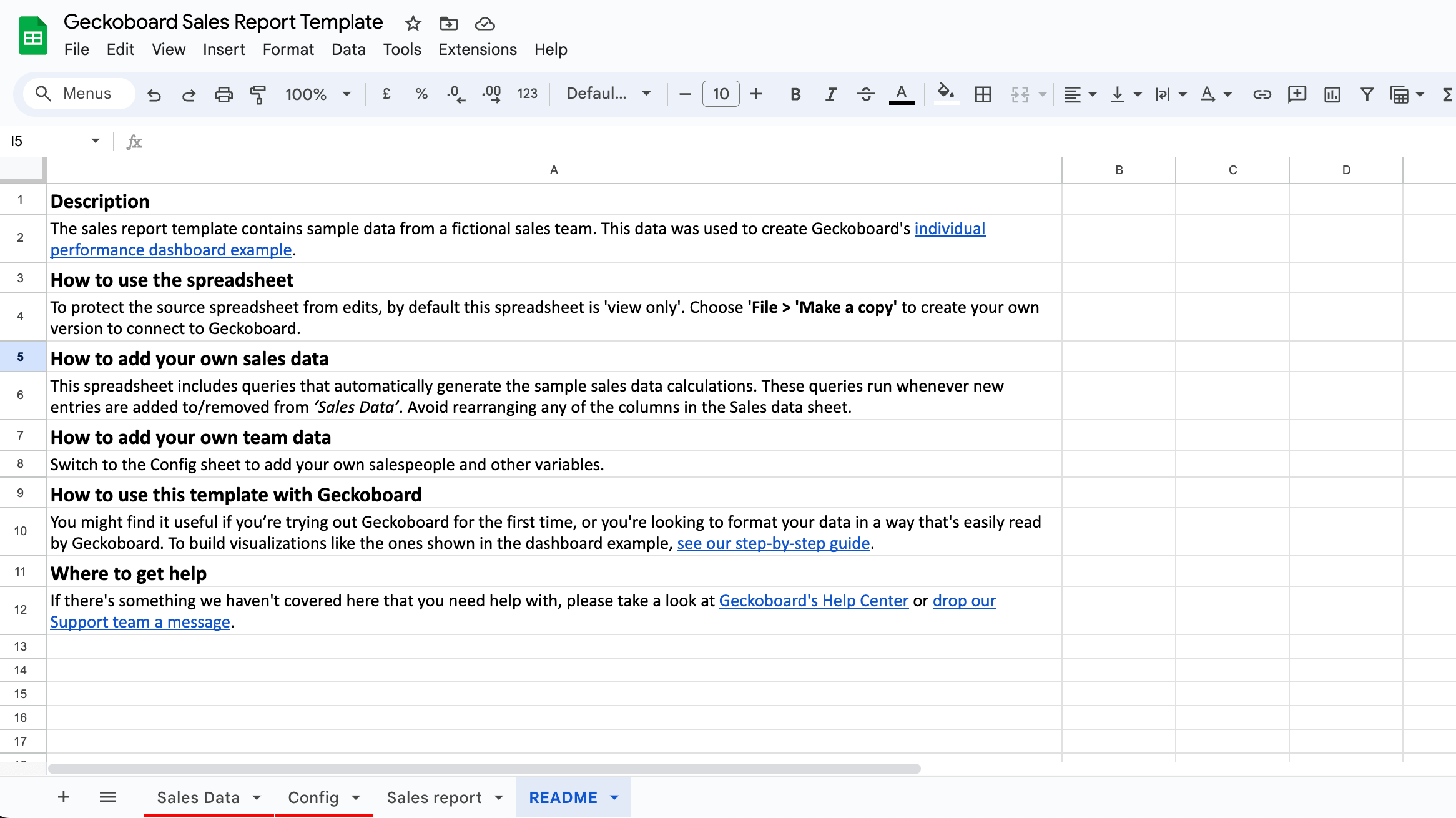The image size is (1456, 818).
Task: Toggle bold formatting
Action: point(795,94)
